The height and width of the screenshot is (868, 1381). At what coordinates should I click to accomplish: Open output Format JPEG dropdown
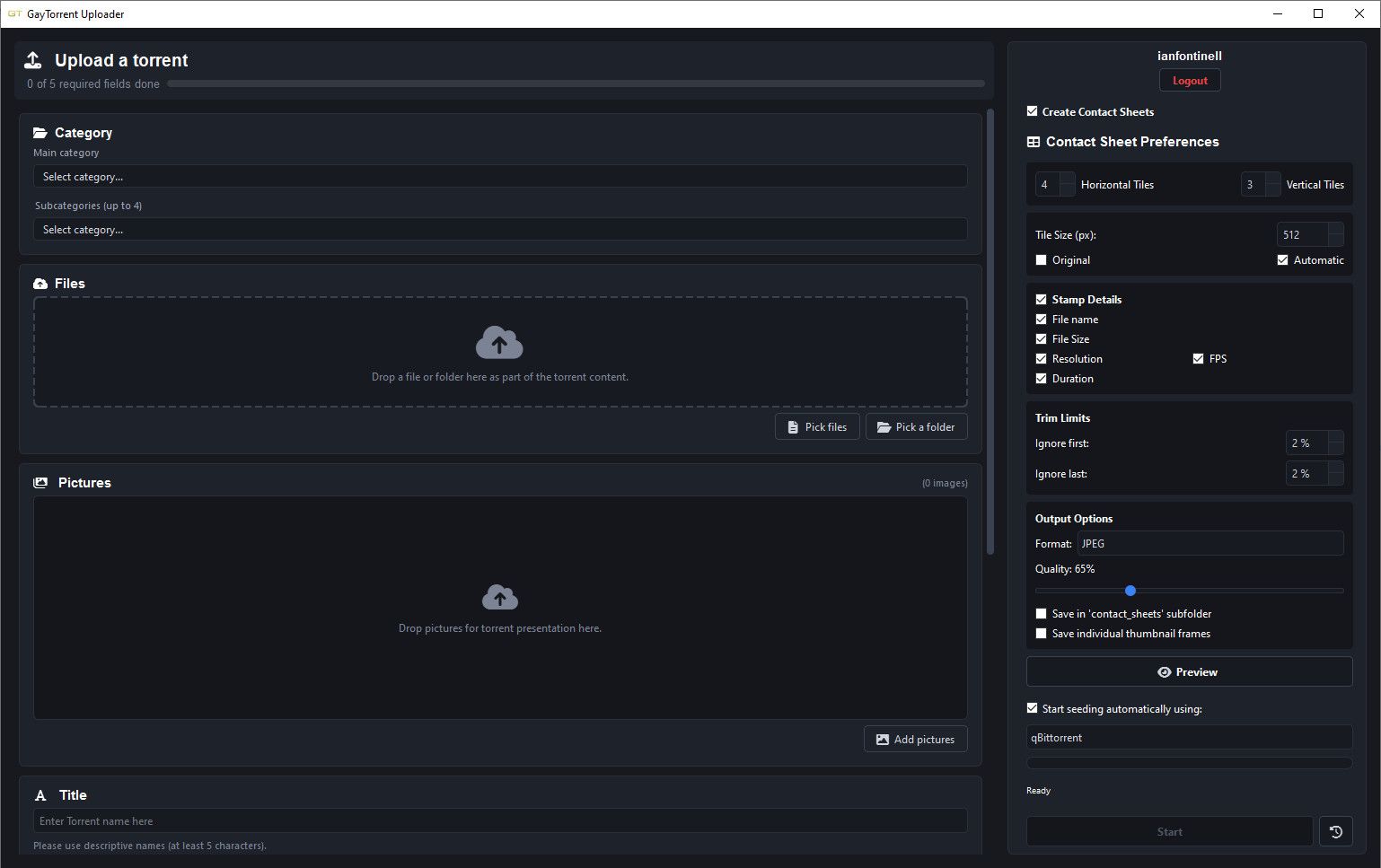1210,544
